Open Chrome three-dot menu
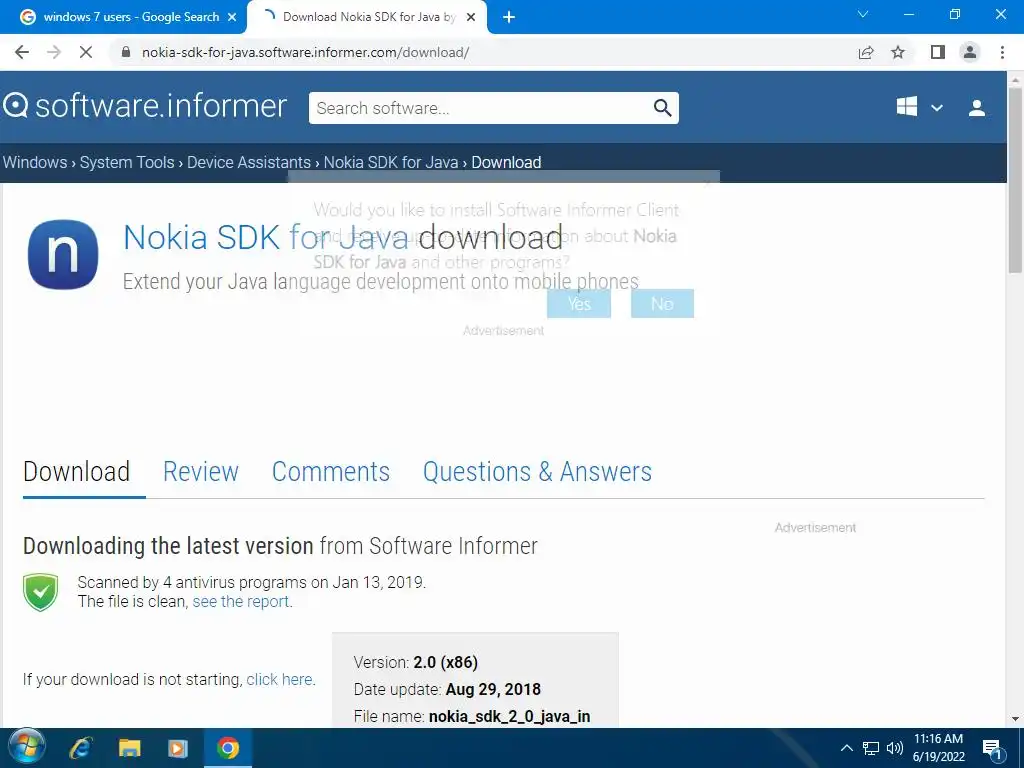 (x=1002, y=52)
